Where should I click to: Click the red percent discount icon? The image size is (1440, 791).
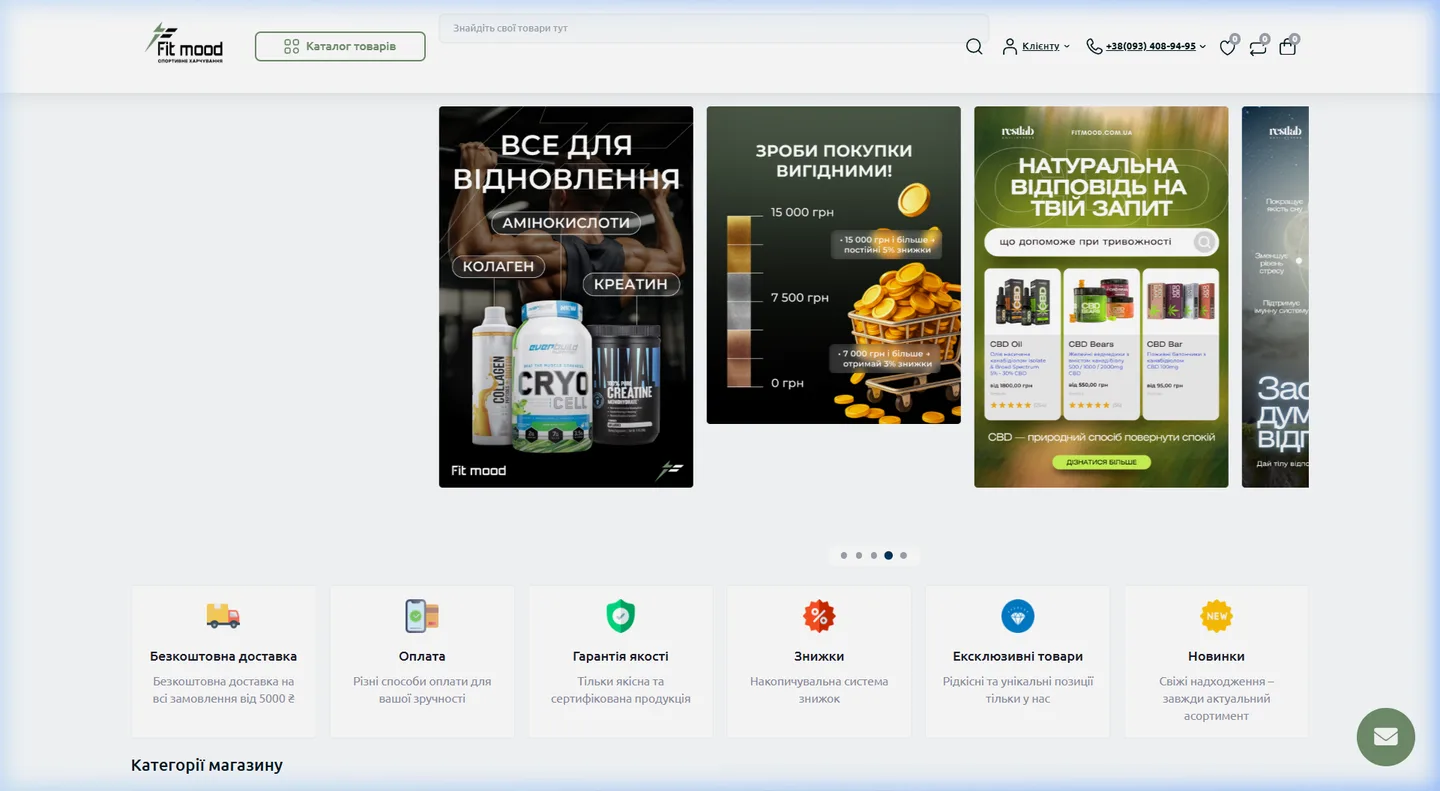(x=819, y=616)
